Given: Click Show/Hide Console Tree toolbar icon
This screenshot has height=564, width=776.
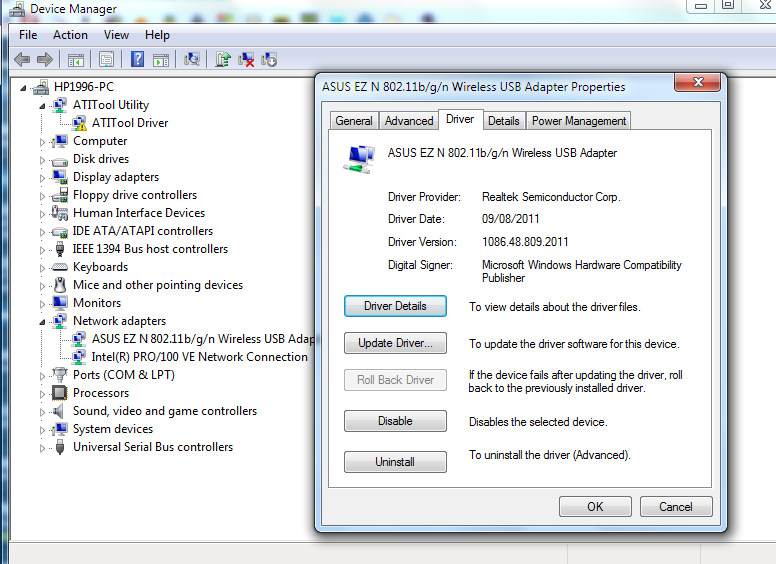Looking at the screenshot, I should (76, 60).
